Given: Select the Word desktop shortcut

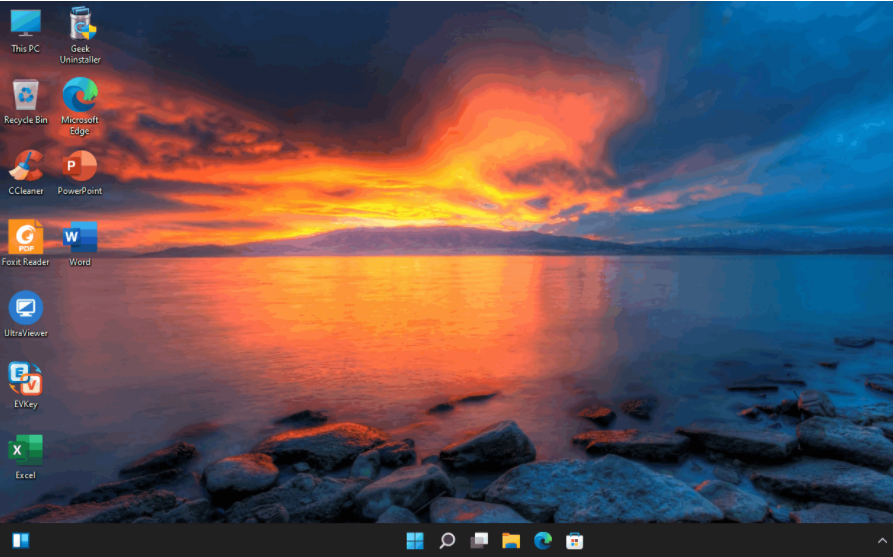Looking at the screenshot, I should (x=80, y=243).
